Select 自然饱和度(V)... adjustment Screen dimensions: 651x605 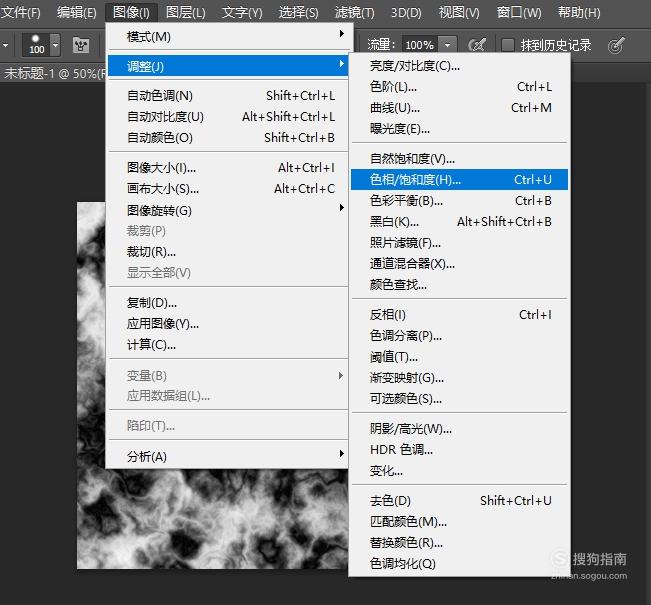[459, 159]
